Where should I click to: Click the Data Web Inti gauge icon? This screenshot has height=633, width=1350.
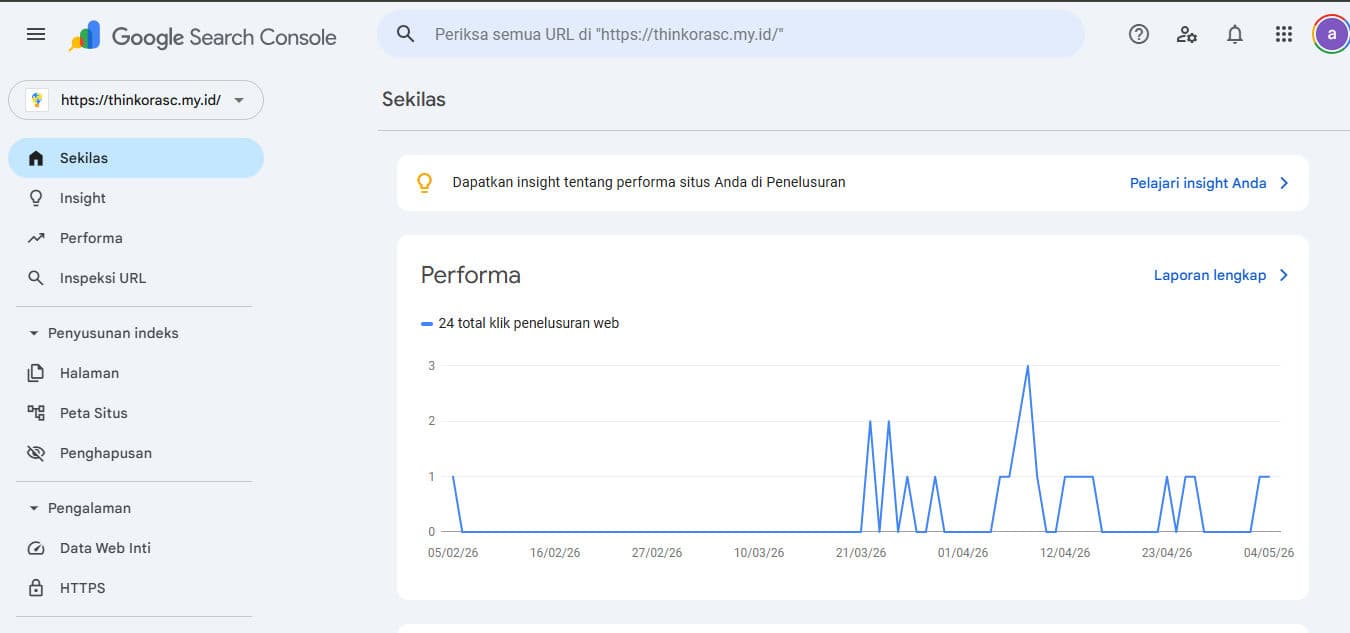tap(36, 548)
